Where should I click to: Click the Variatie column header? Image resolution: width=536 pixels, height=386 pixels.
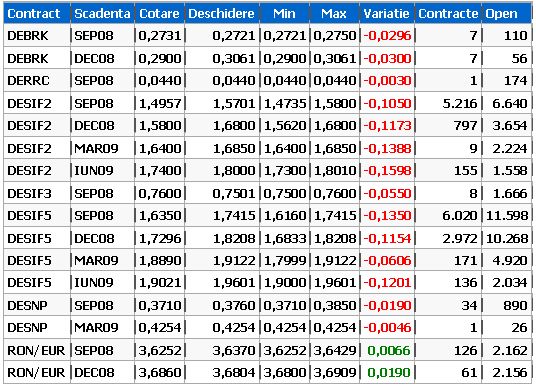[x=387, y=14]
